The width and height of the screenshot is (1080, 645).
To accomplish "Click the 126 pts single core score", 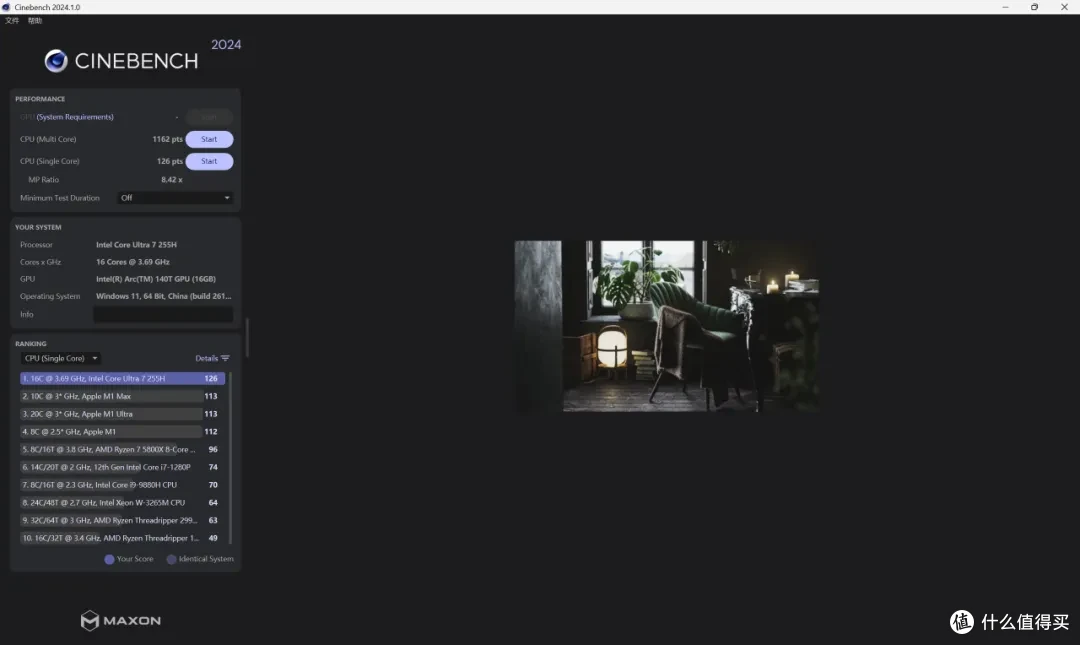I will [169, 161].
